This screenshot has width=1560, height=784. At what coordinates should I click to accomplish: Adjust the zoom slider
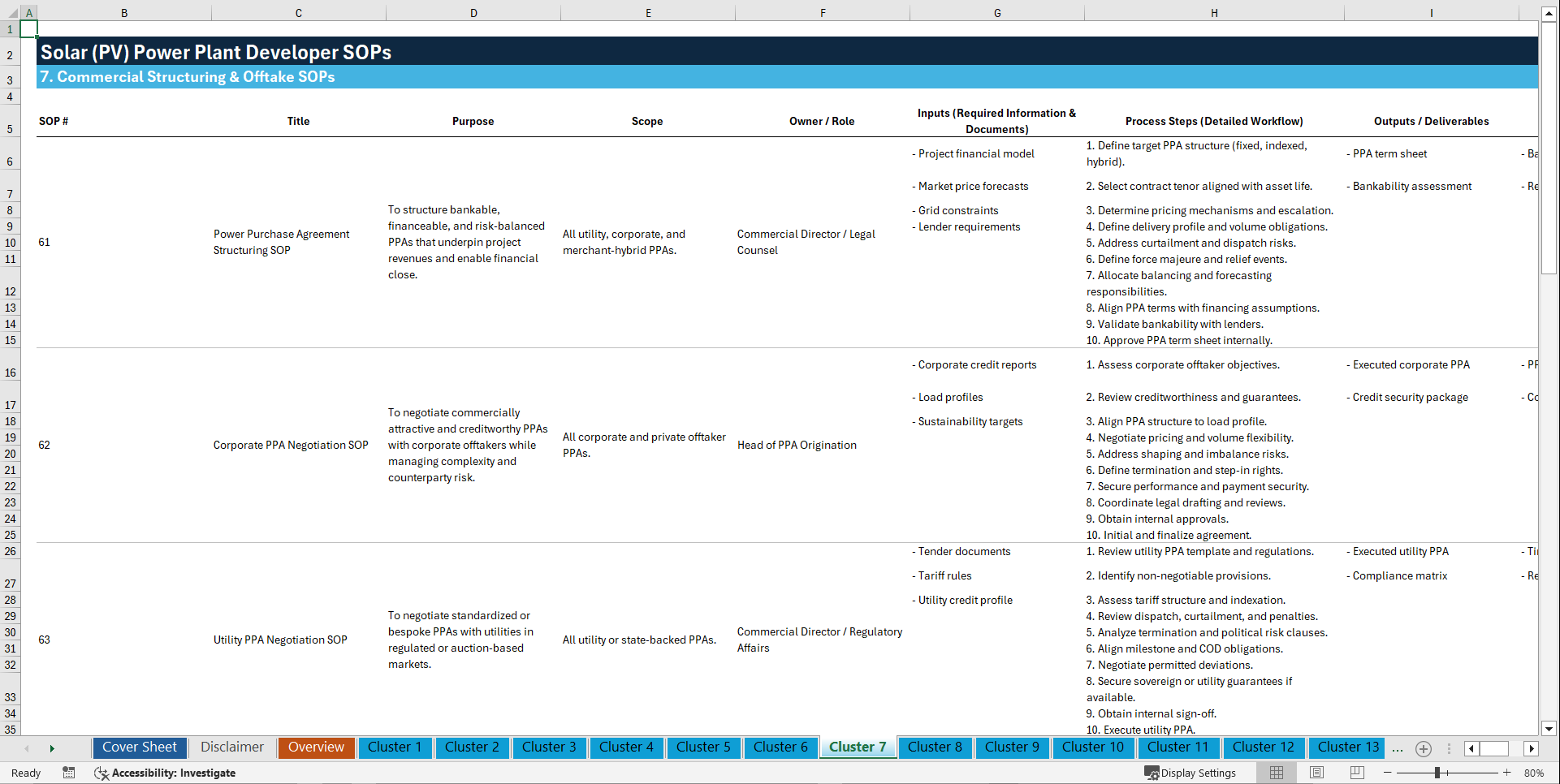pos(1436,773)
